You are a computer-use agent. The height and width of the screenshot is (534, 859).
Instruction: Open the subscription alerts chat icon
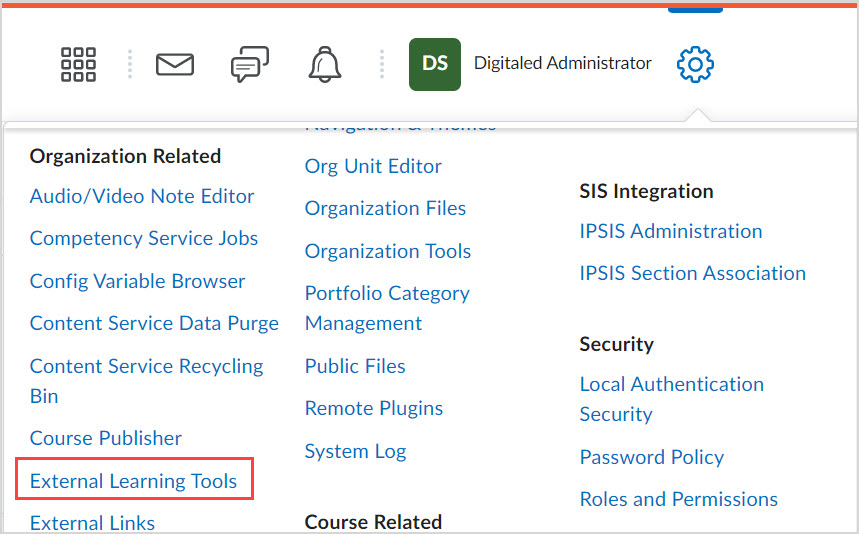pos(250,64)
